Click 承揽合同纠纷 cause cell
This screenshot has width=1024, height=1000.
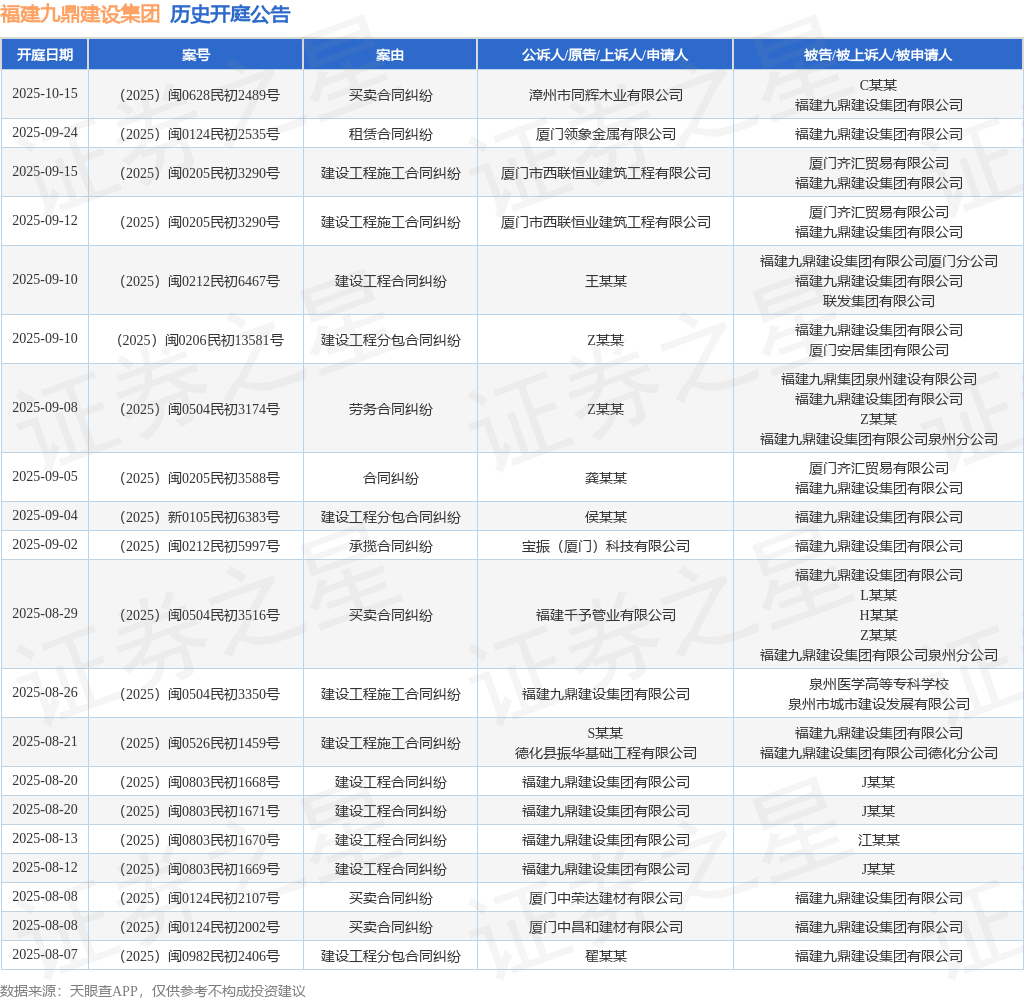click(x=391, y=547)
